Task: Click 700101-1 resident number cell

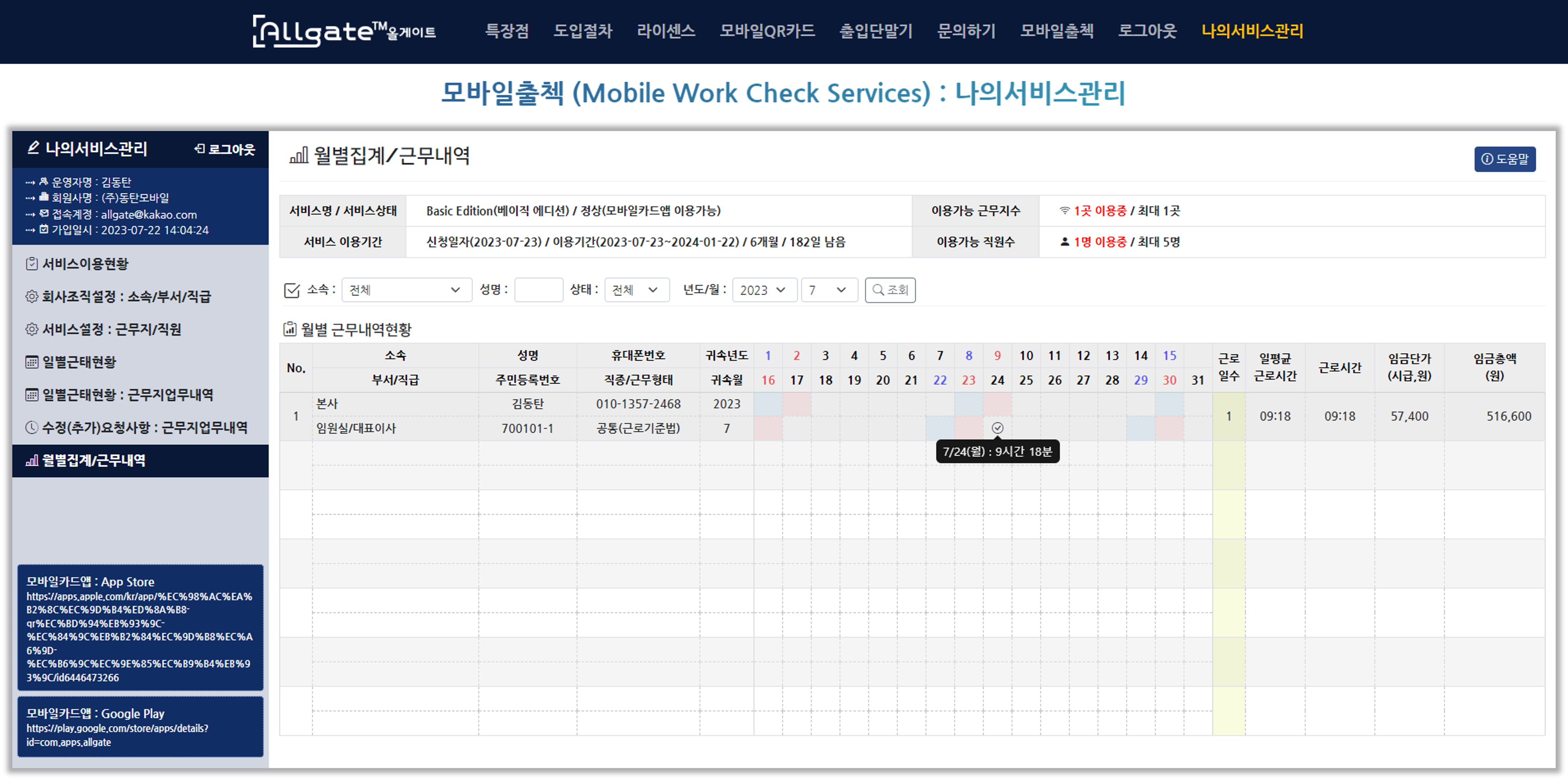Action: pos(527,429)
